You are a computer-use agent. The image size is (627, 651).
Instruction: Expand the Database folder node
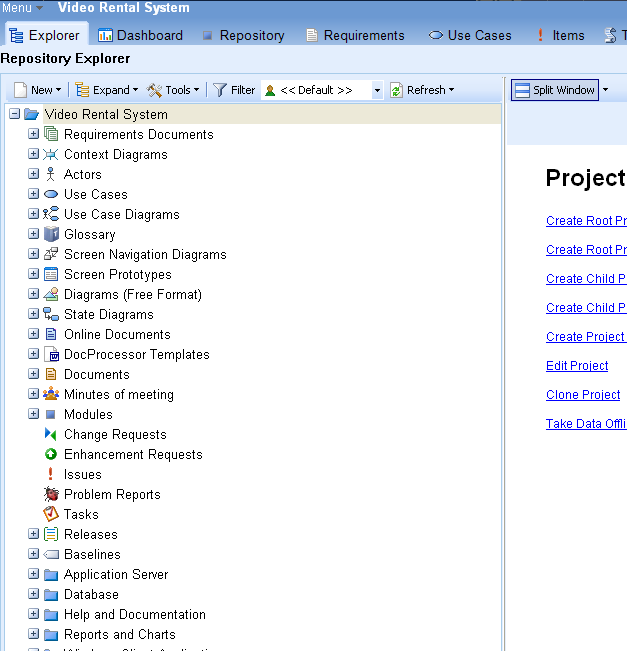(x=34, y=594)
